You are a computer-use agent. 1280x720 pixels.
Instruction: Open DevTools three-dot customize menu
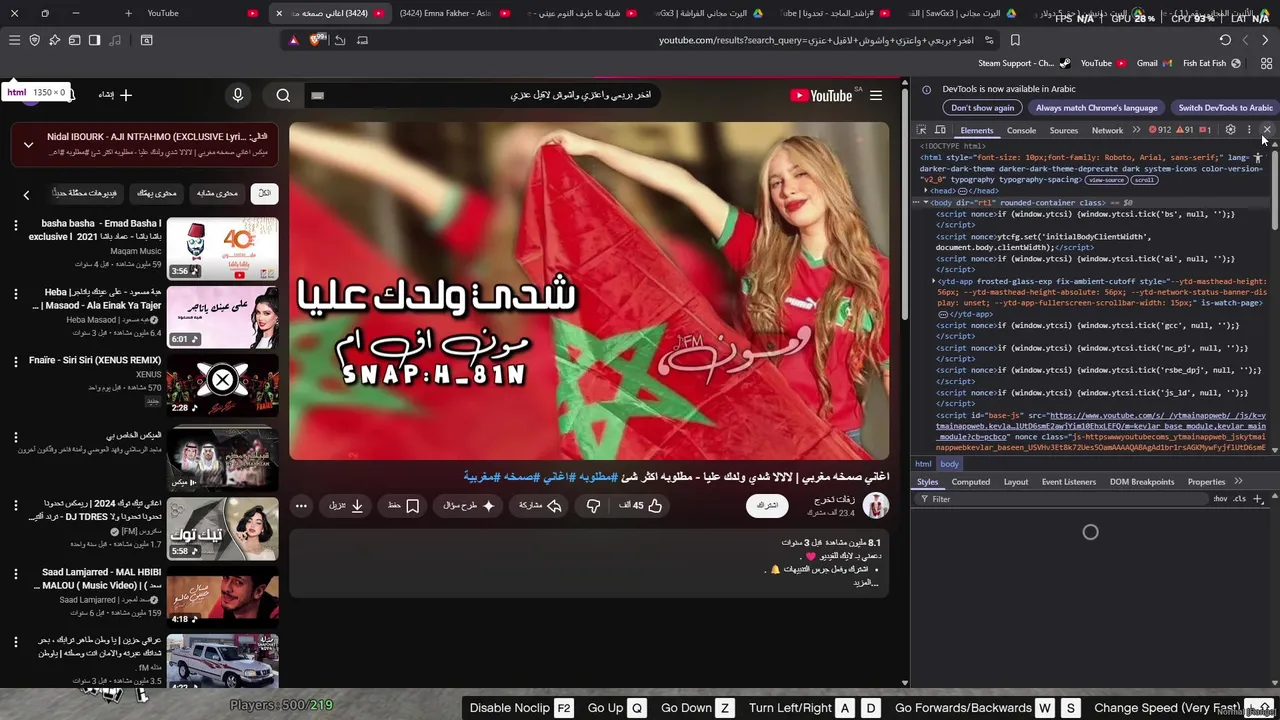point(1249,130)
